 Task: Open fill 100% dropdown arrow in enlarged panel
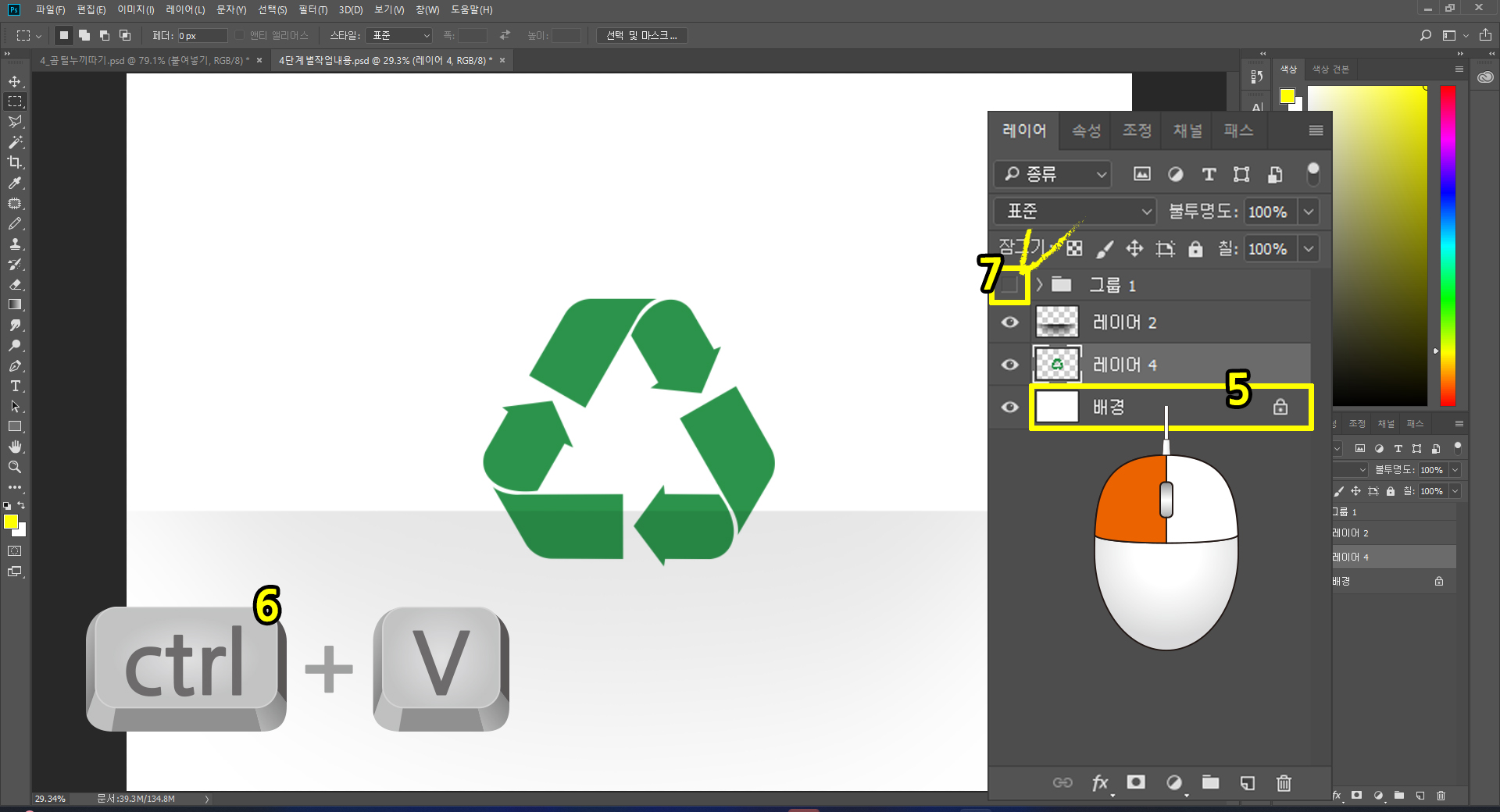pyautogui.click(x=1309, y=249)
